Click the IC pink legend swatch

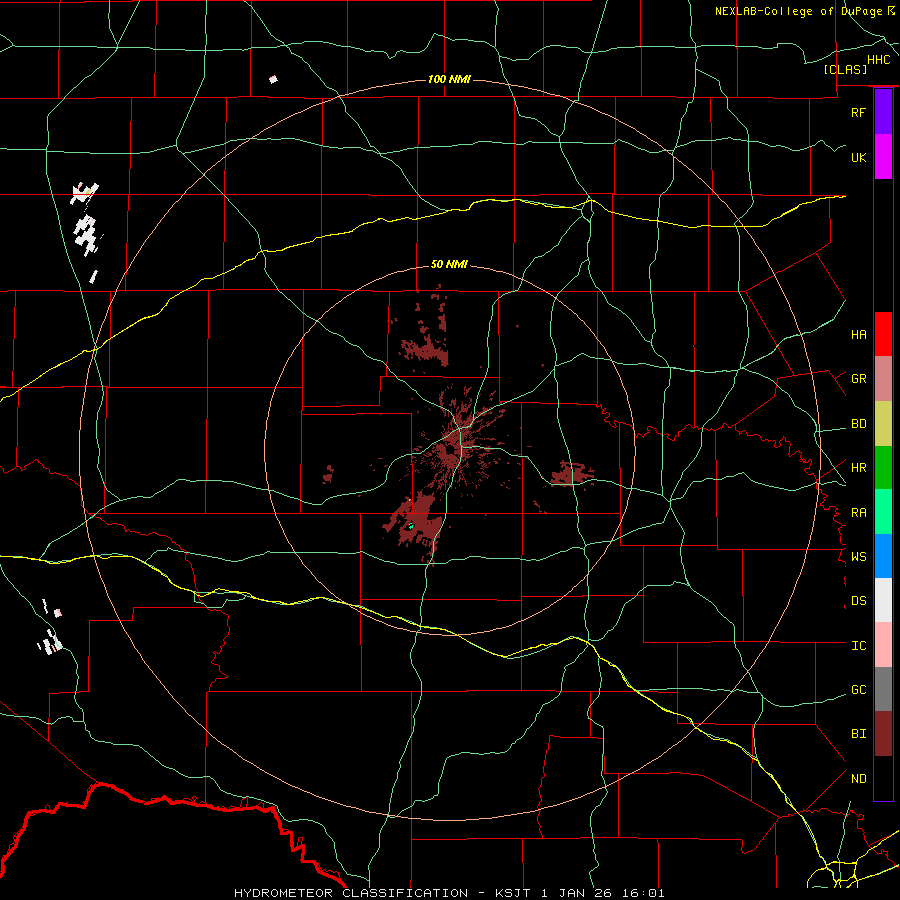(883, 645)
